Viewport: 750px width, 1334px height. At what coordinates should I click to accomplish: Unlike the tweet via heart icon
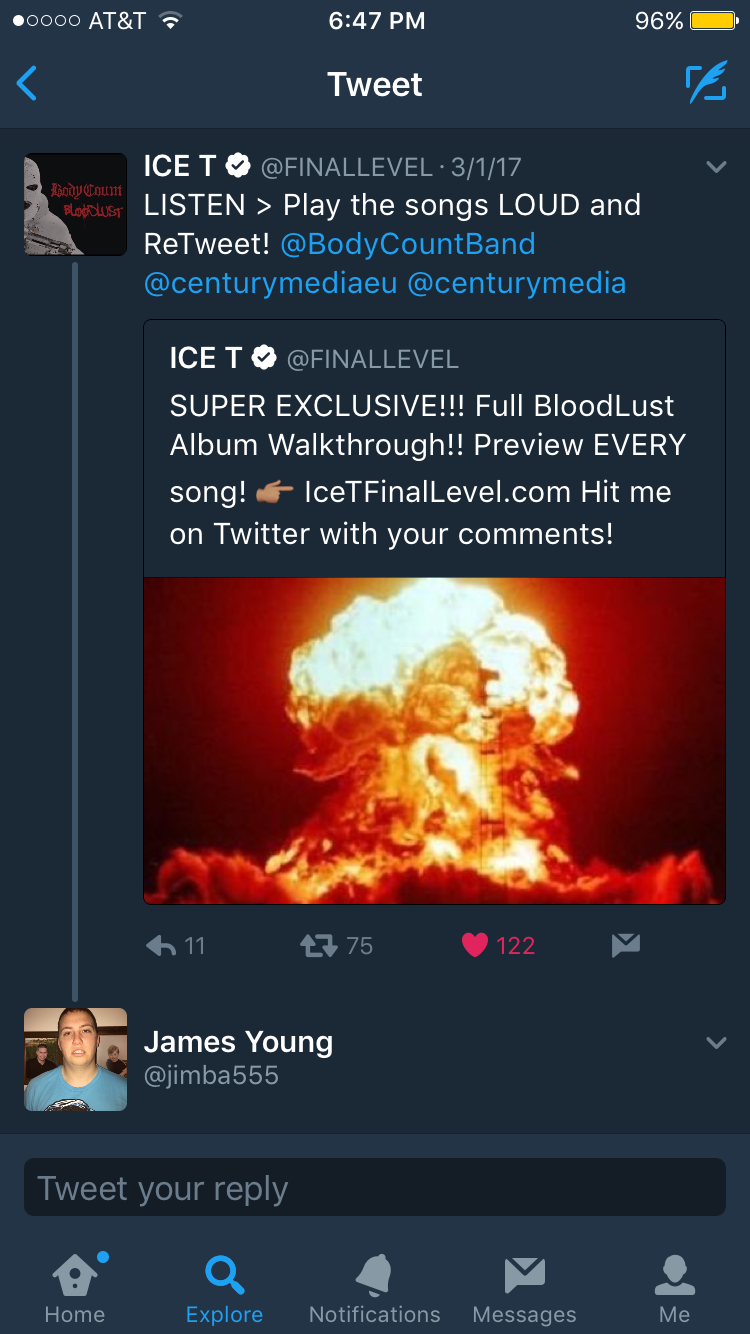coord(475,945)
